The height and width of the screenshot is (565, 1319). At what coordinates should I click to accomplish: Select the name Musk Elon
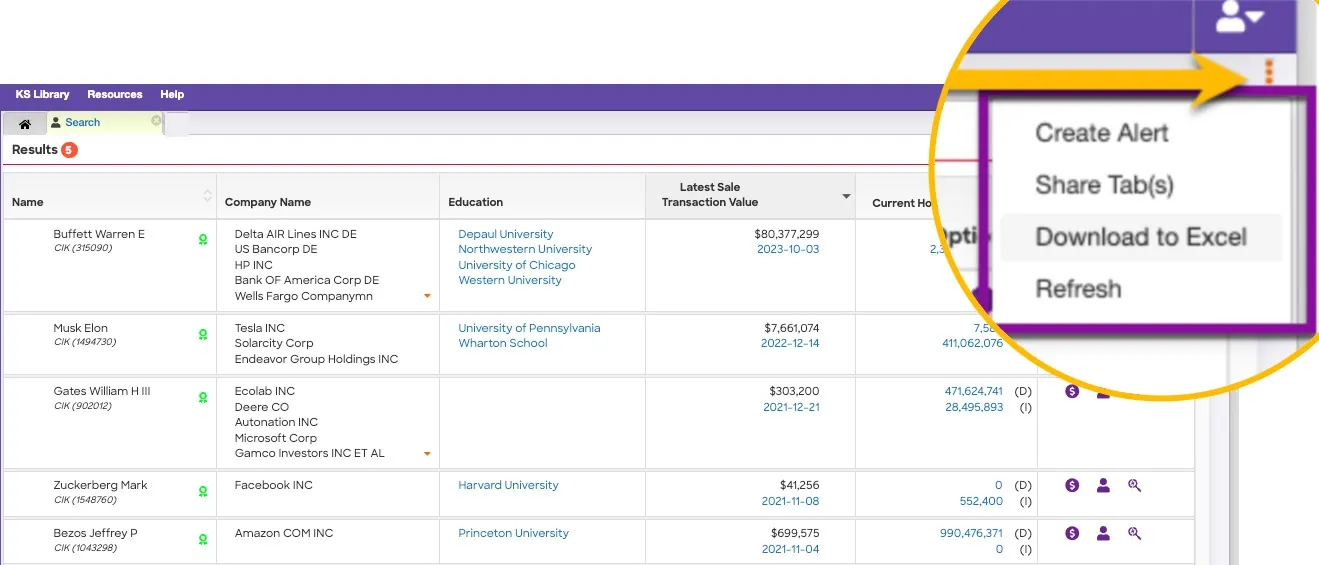click(80, 328)
